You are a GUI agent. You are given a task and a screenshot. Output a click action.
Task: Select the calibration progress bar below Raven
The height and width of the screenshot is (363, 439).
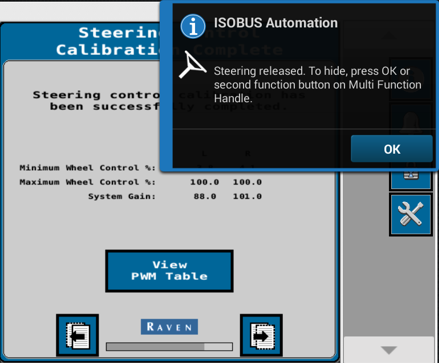pos(169,347)
